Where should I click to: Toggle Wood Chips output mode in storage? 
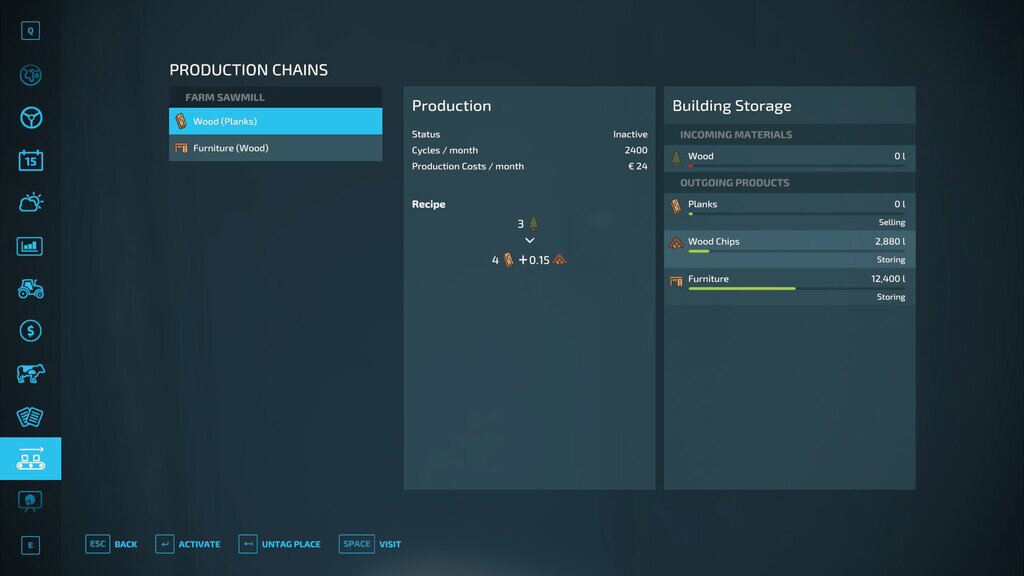pyautogui.click(x=789, y=250)
